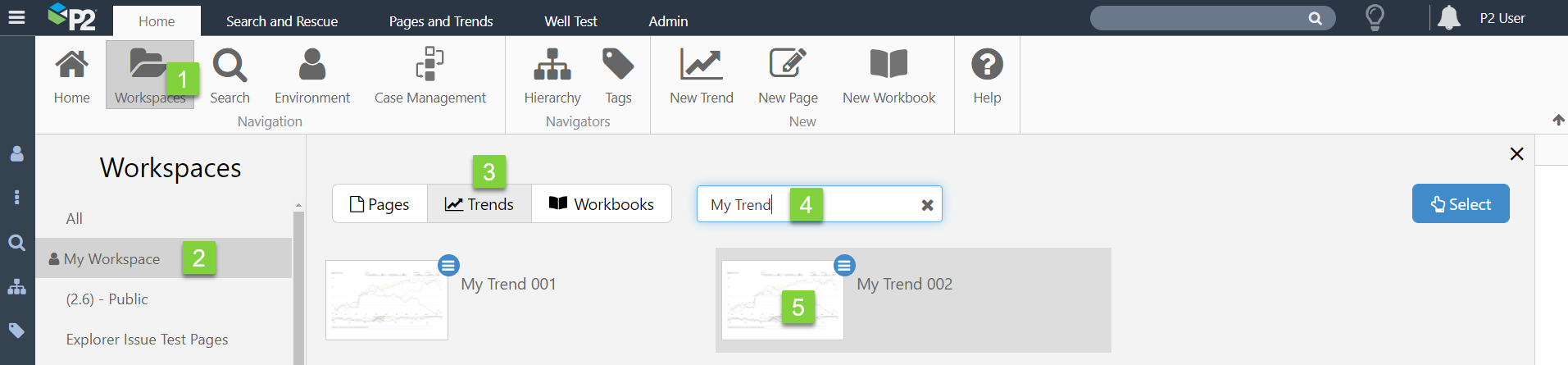
Task: Open the My Trend 001 options menu
Action: pyautogui.click(x=448, y=266)
